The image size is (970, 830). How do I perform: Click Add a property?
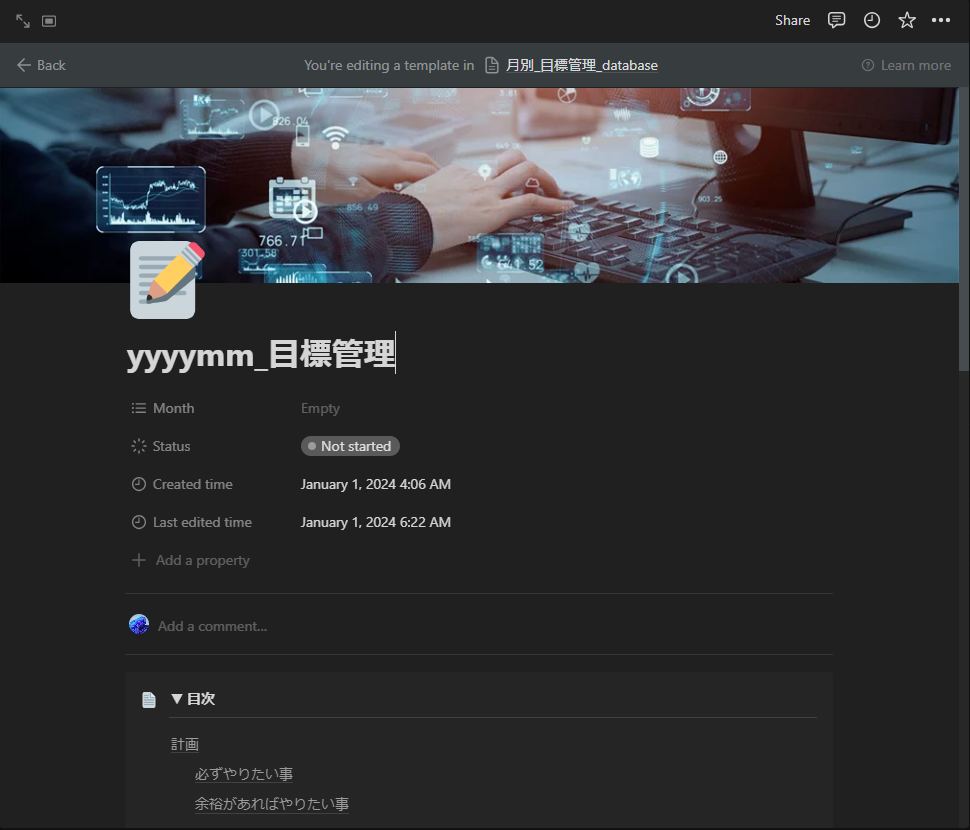191,560
